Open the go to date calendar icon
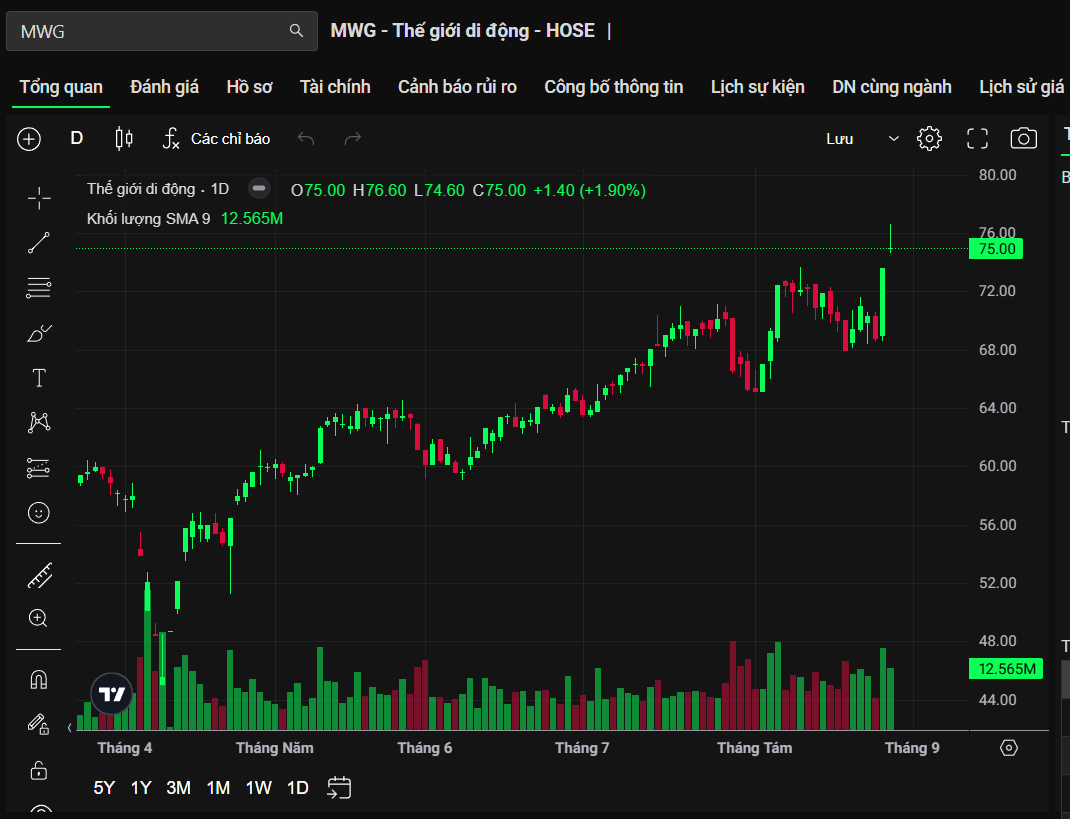 point(339,788)
